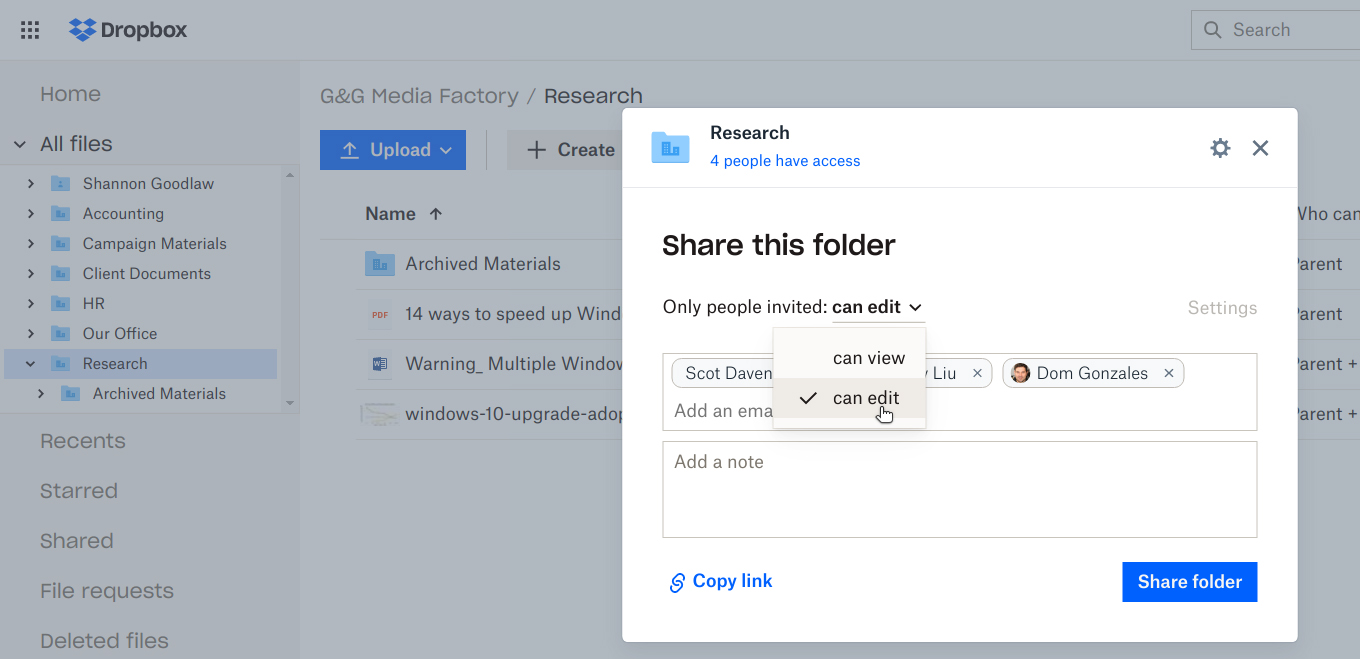The height and width of the screenshot is (659, 1360).
Task: Select can edit from the permissions menu
Action: tap(866, 397)
